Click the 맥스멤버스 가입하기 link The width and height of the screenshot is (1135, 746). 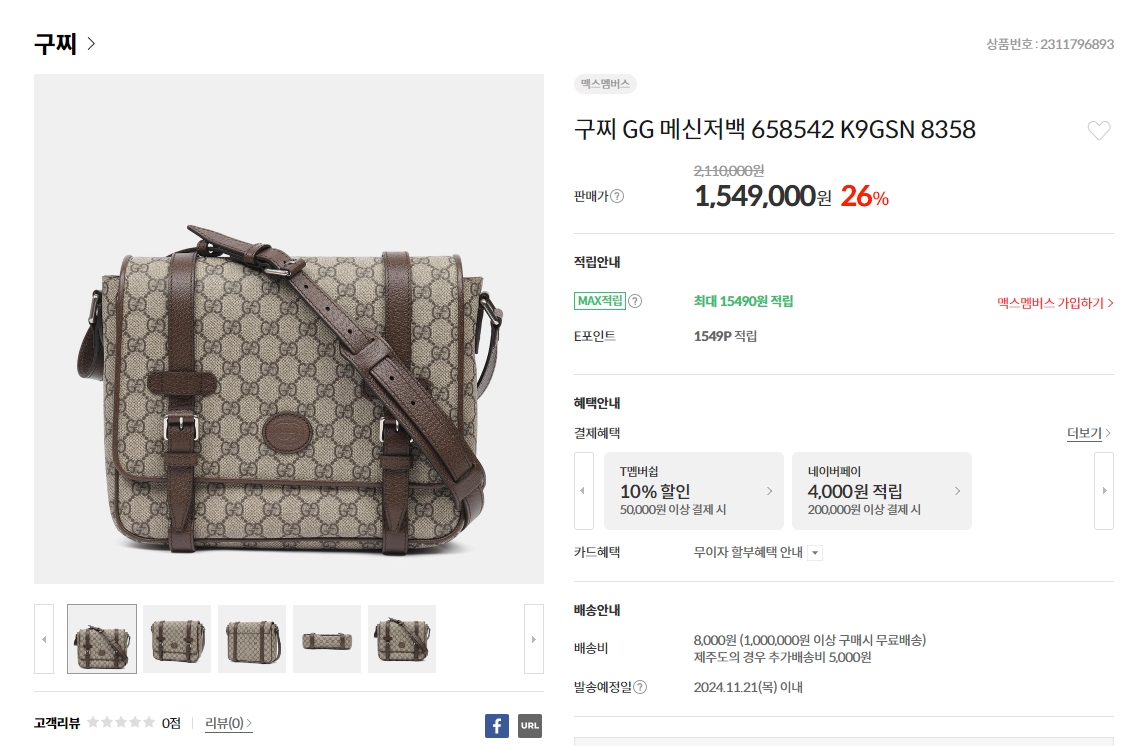[1055, 303]
